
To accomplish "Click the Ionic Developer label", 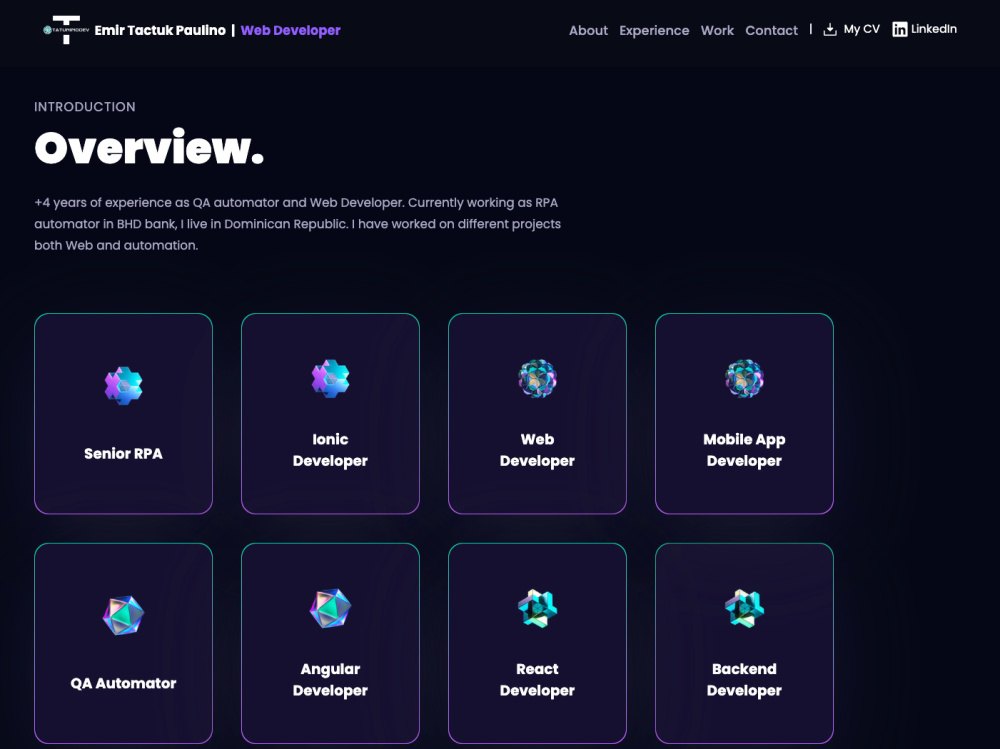I will [330, 450].
